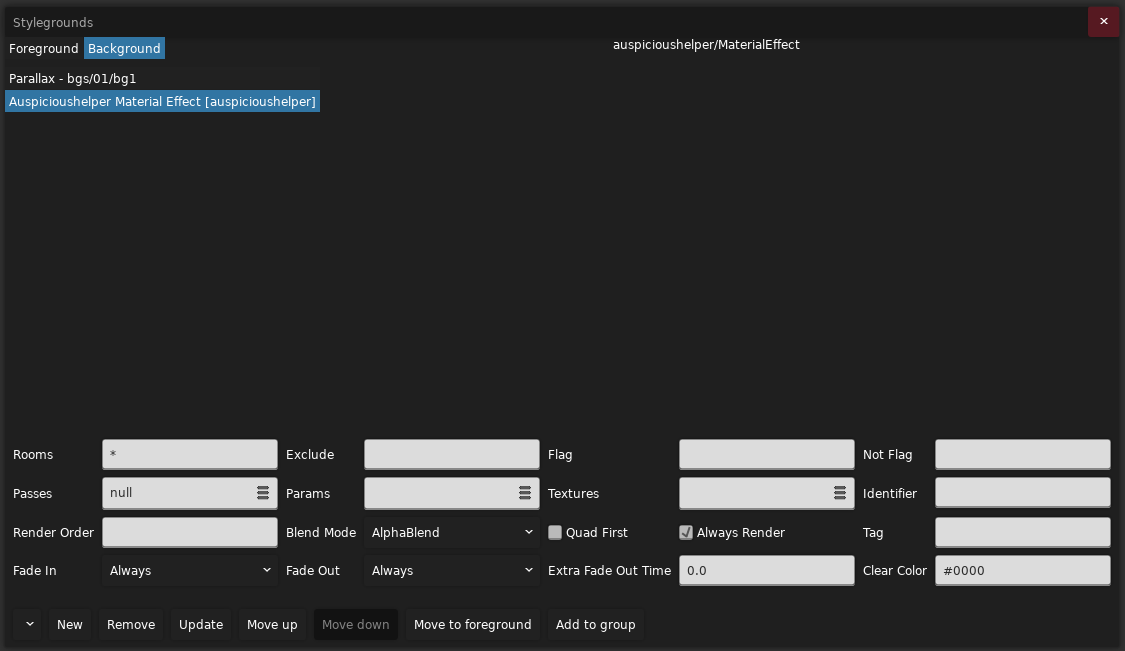Open the Blend Mode dropdown

pyautogui.click(x=452, y=533)
